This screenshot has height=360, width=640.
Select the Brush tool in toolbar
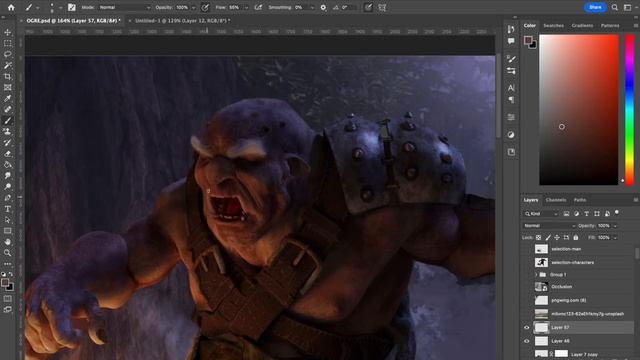[7, 120]
